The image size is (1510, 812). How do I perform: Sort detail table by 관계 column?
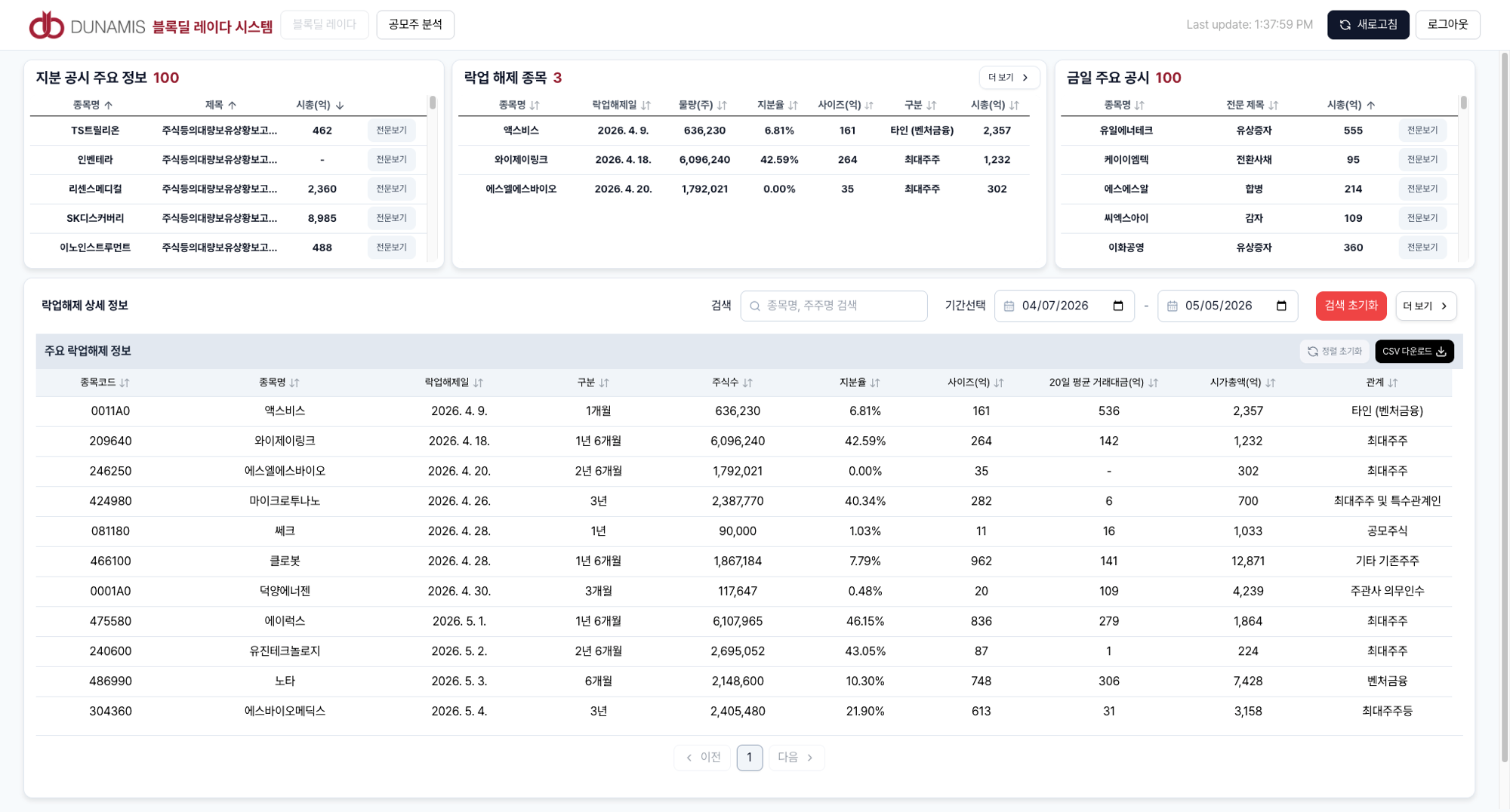(1393, 383)
